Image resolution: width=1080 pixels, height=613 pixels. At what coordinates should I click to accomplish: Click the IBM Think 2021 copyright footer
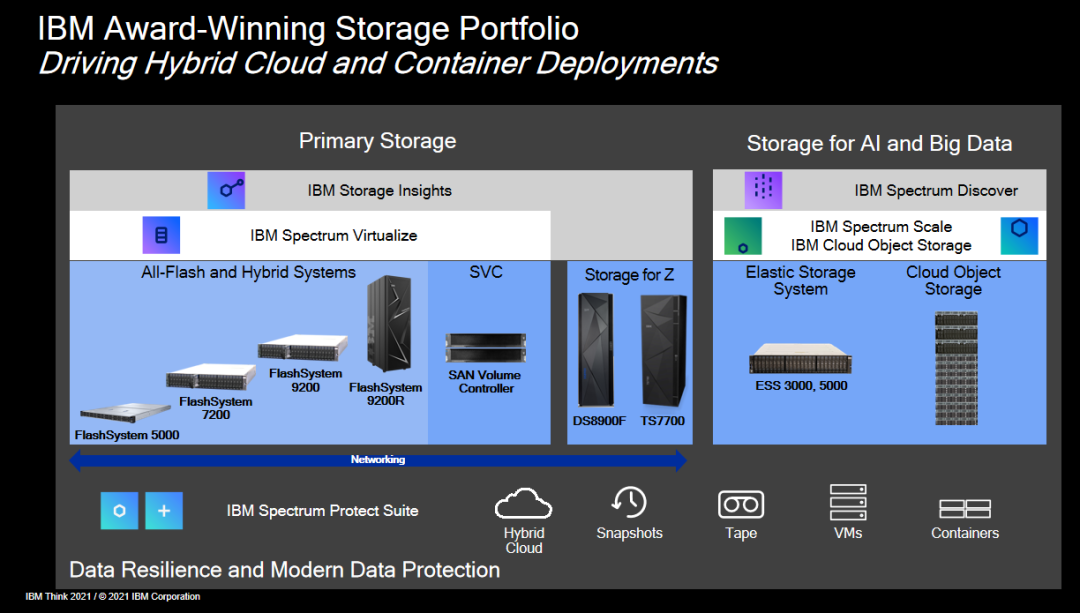click(113, 596)
